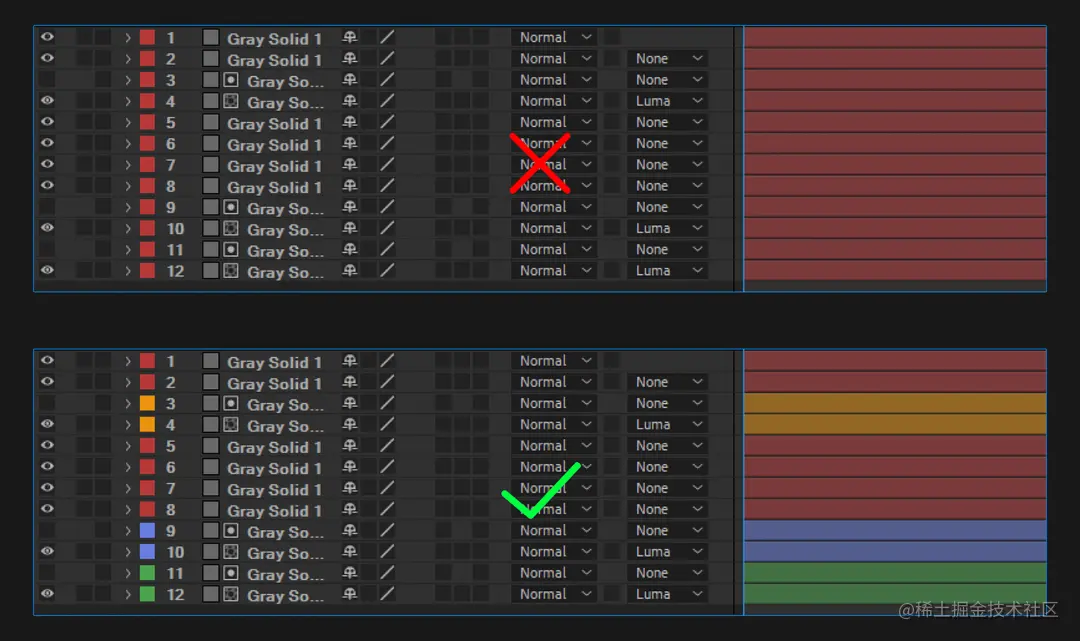Click solid source icon of multicolor timeline layer 2
The image size is (1080, 641).
pyautogui.click(x=211, y=382)
